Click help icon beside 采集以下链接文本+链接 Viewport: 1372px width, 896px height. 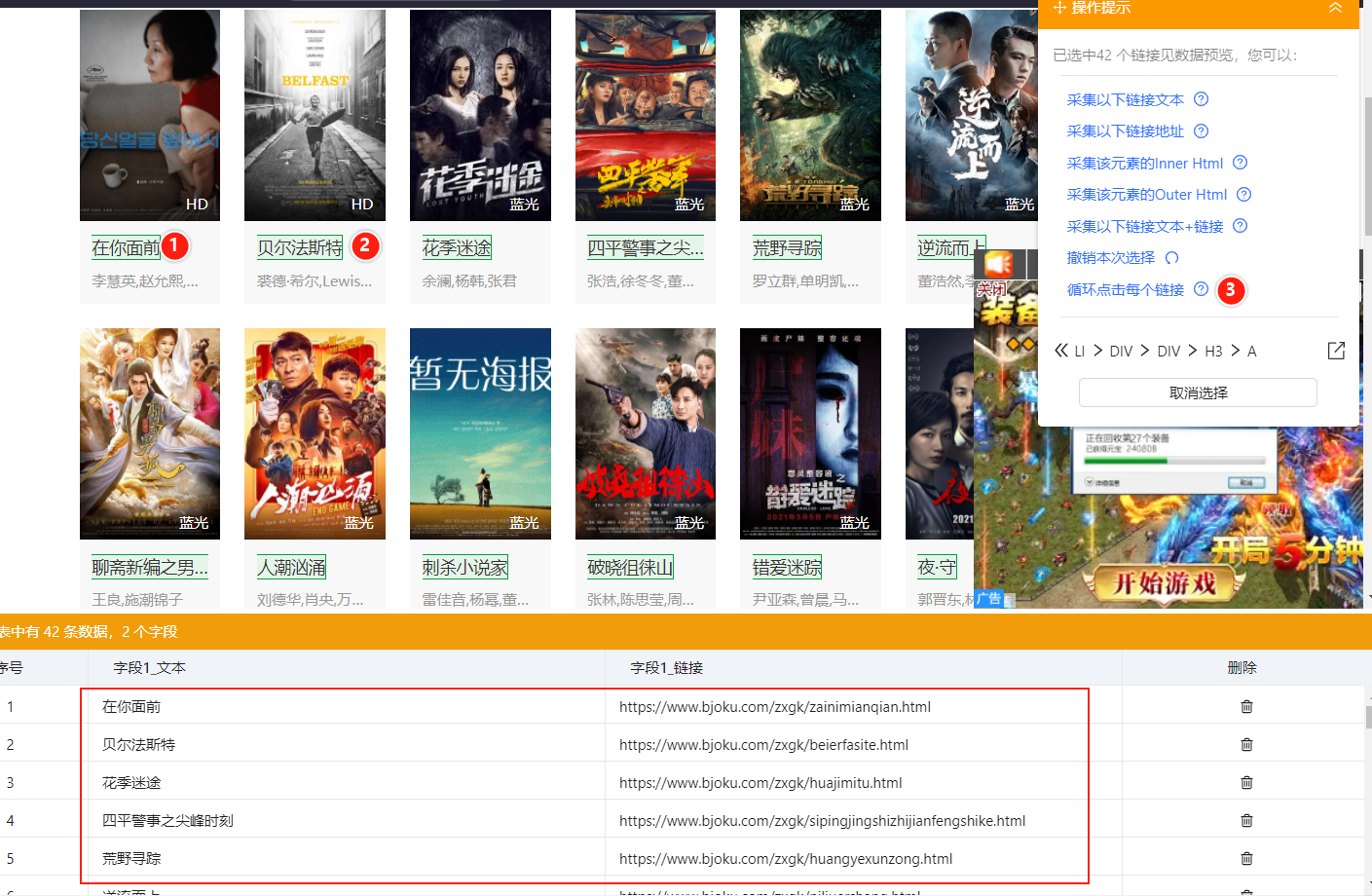coord(1240,226)
